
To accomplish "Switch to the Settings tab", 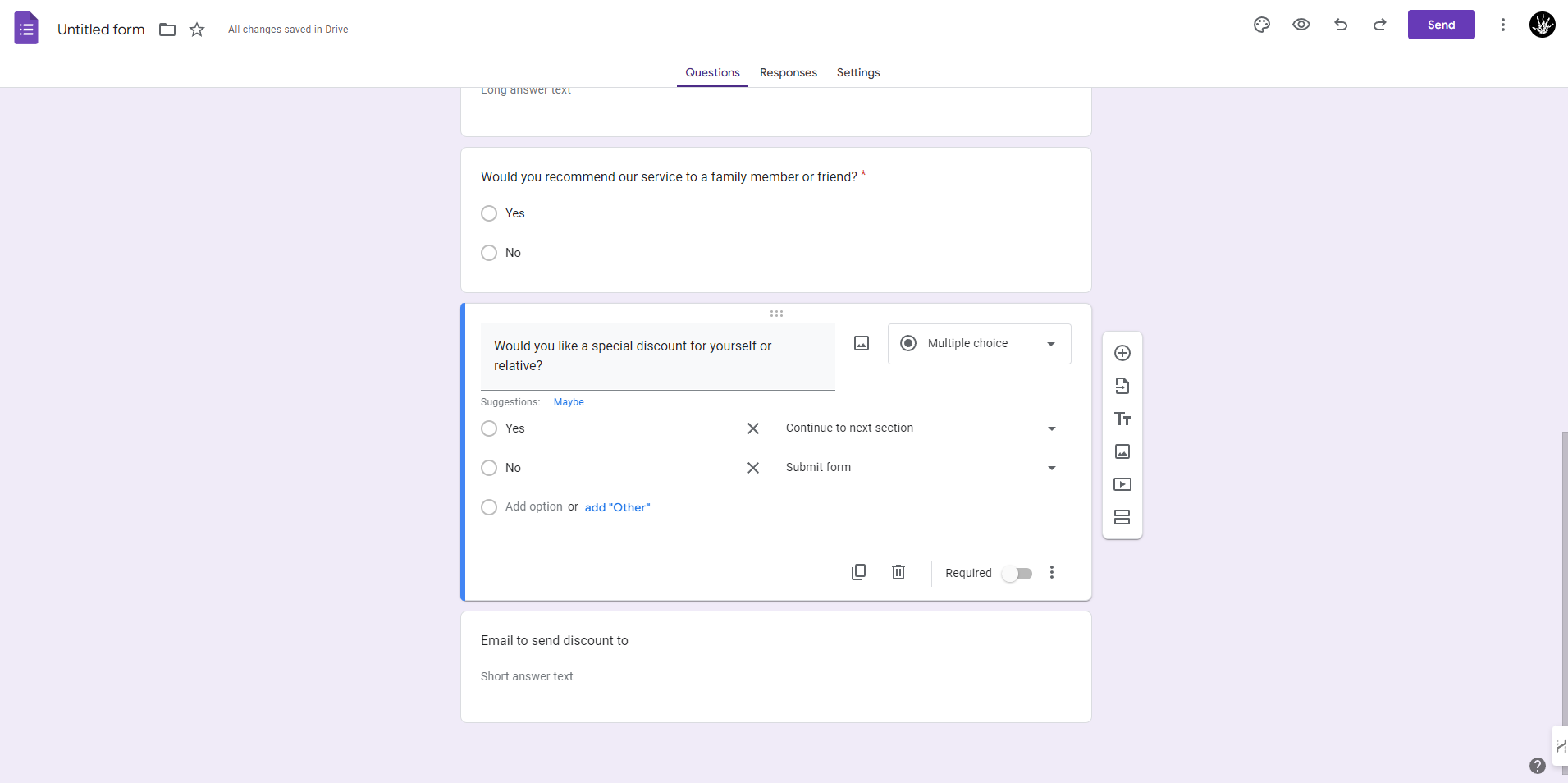I will point(858,72).
